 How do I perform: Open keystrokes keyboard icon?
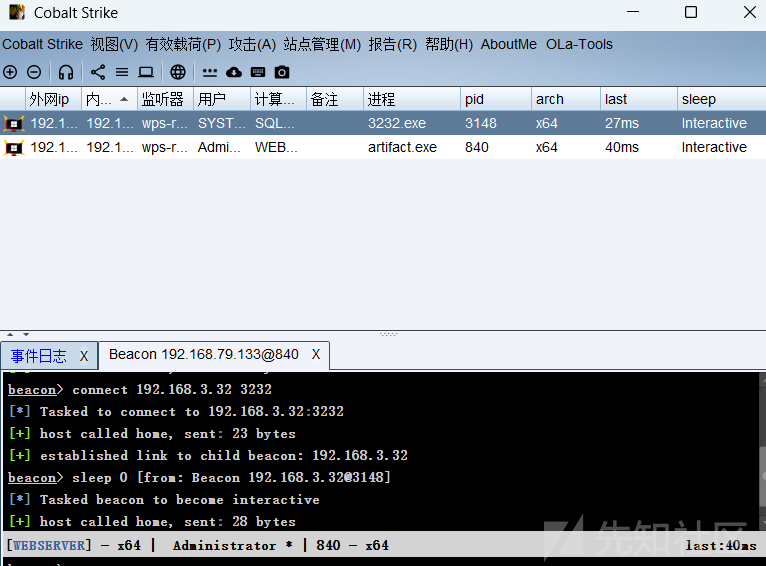(258, 72)
